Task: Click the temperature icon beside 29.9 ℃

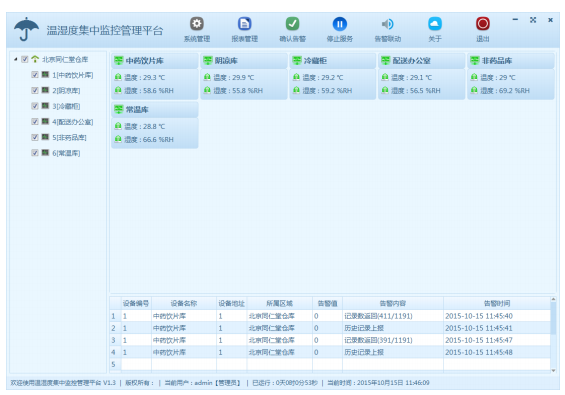Action: pos(207,77)
